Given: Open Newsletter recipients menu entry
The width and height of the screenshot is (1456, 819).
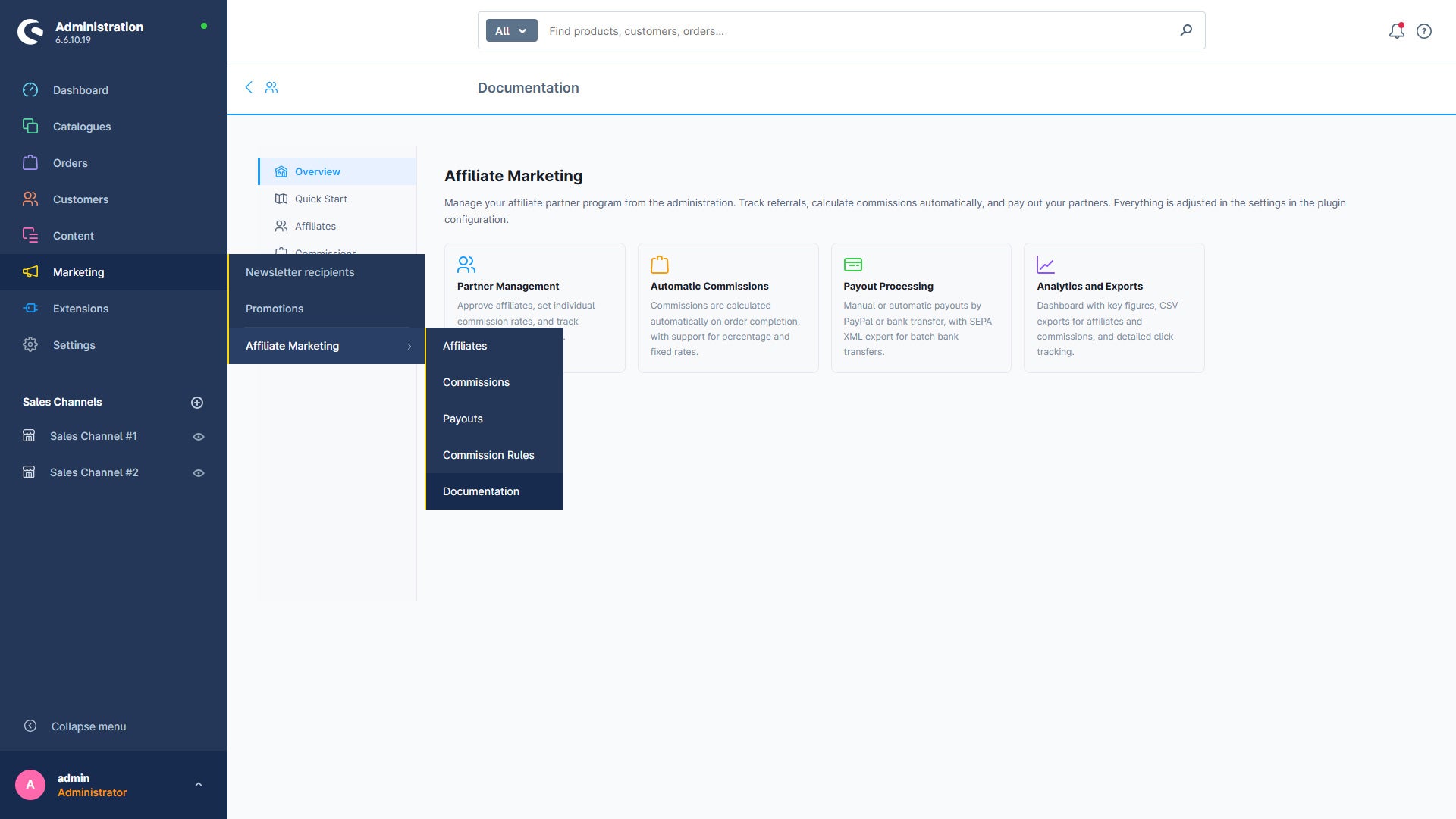Looking at the screenshot, I should (x=327, y=272).
